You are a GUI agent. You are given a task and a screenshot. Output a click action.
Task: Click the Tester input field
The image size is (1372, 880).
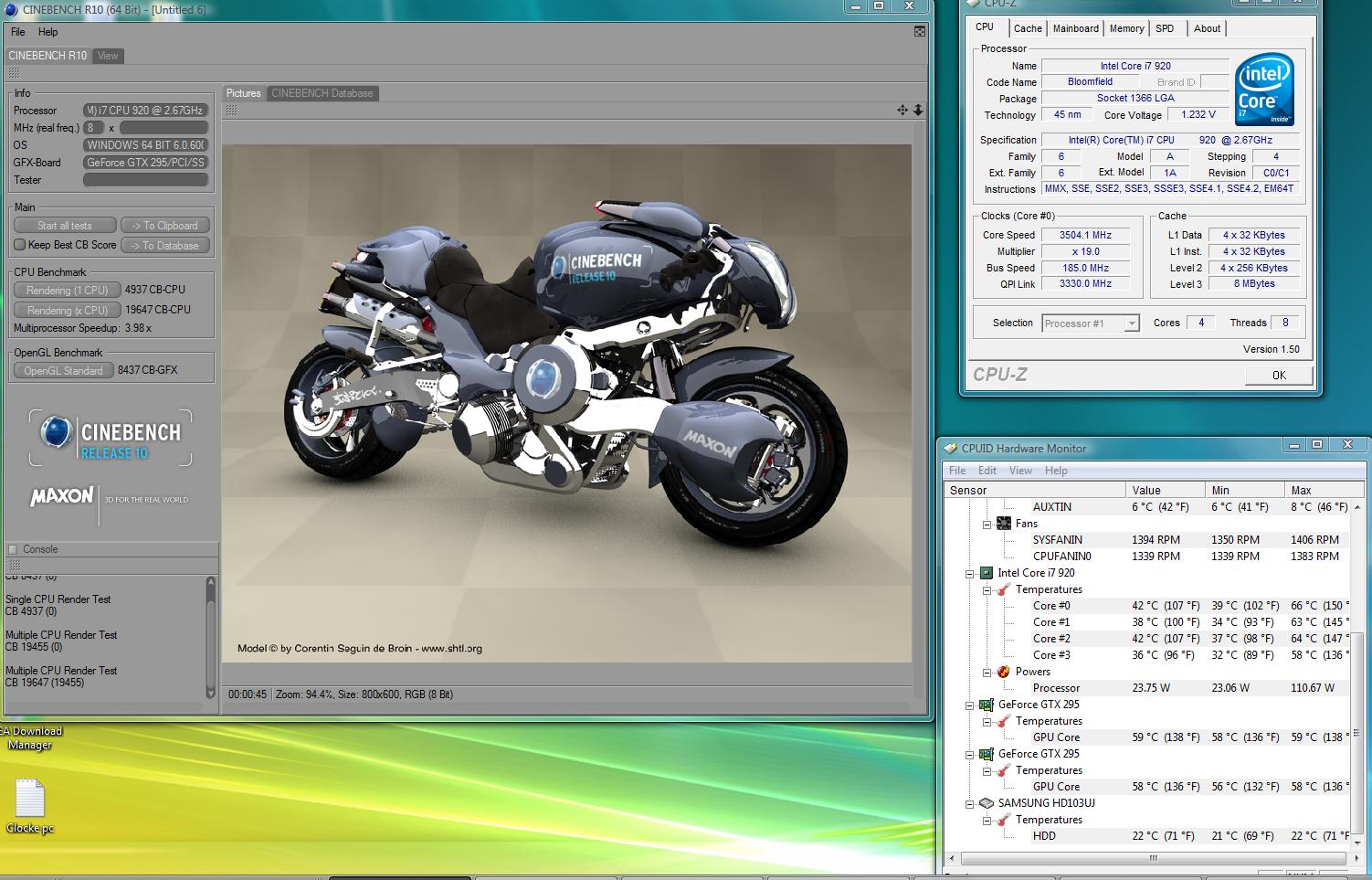(146, 180)
